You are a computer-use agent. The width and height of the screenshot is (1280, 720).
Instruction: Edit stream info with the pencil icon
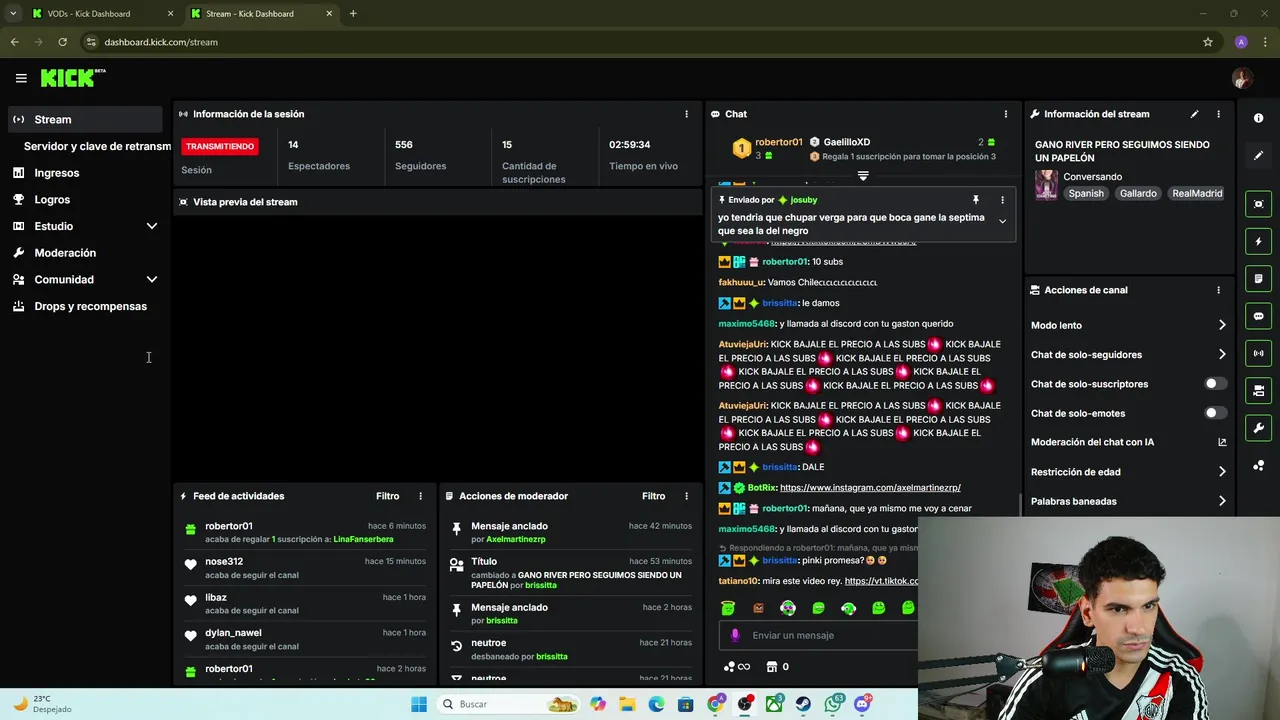click(x=1194, y=114)
